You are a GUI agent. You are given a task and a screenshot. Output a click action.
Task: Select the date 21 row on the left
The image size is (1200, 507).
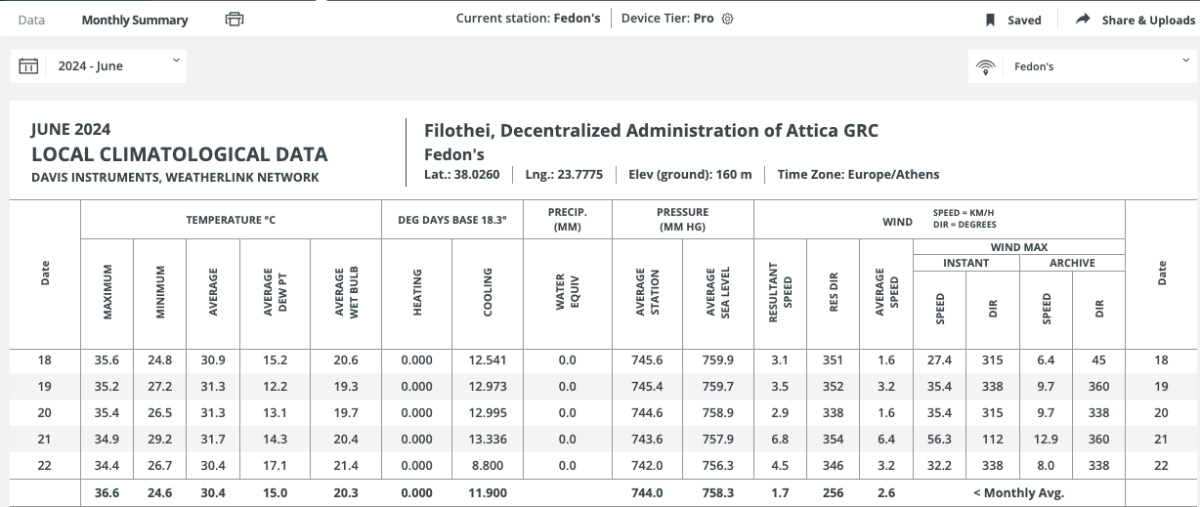[x=44, y=438]
